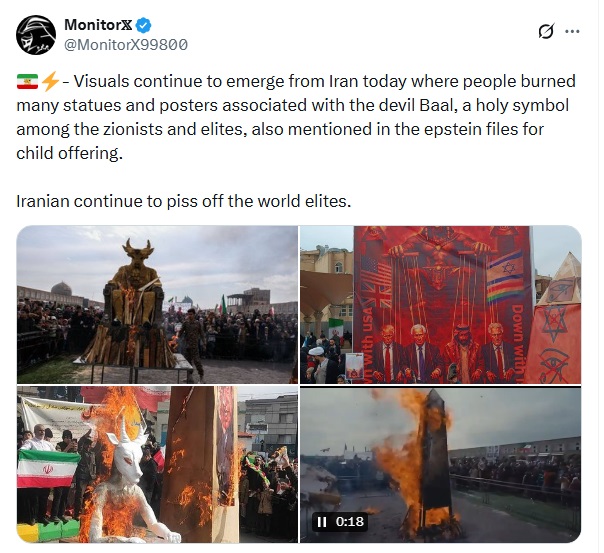
Task: Click the 0:18 video time indicator
Action: tap(349, 521)
